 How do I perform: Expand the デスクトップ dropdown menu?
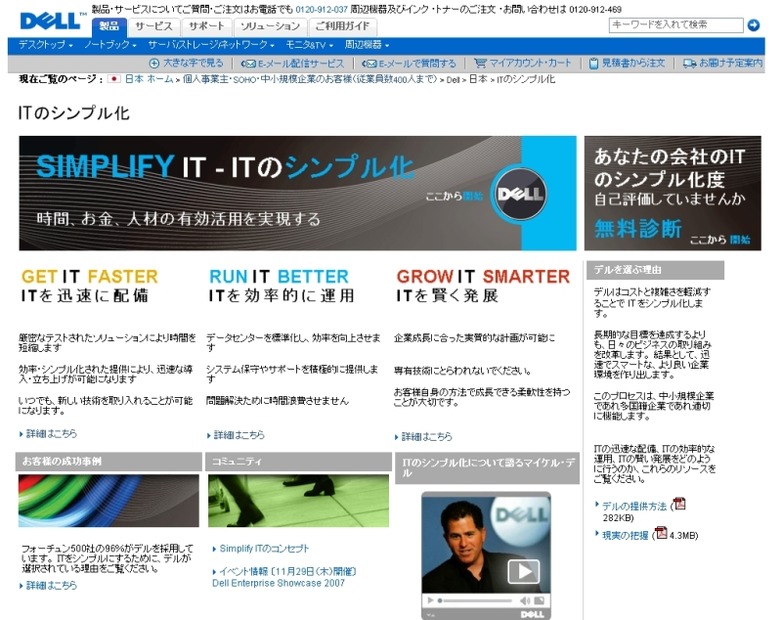click(46, 45)
